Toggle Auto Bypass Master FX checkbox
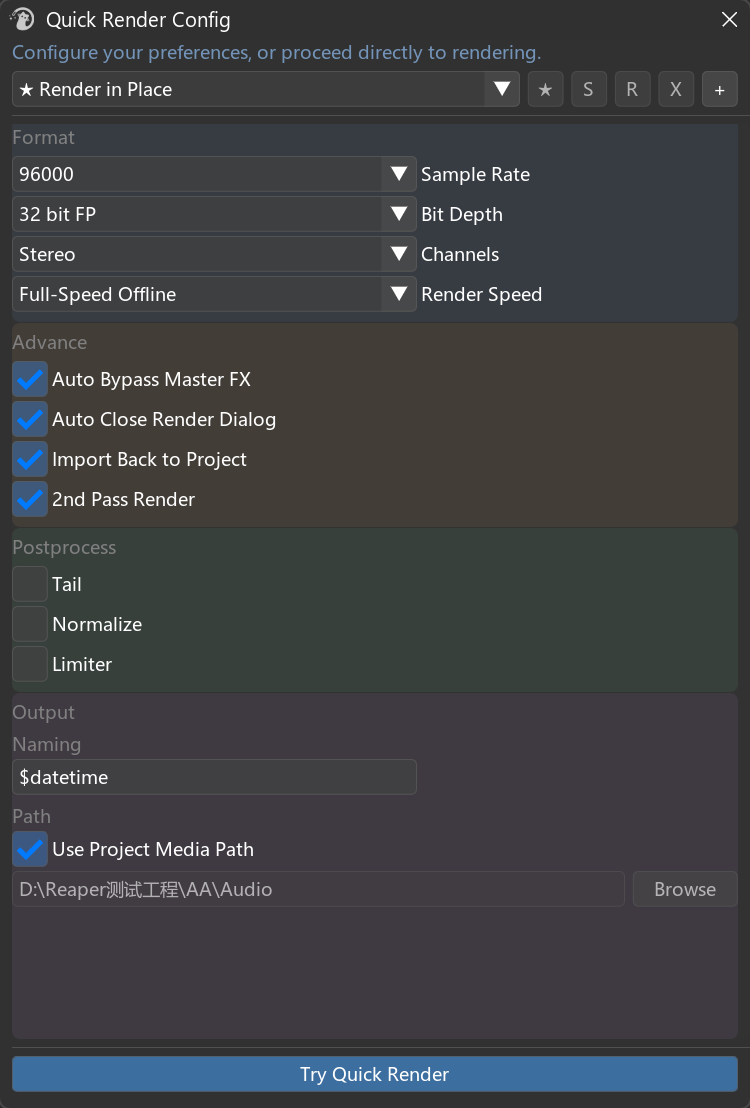 coord(30,379)
